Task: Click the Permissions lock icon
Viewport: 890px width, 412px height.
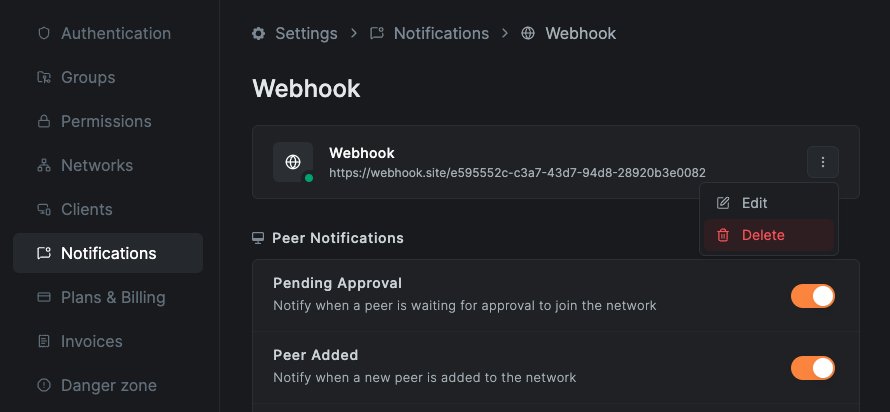Action: (43, 121)
